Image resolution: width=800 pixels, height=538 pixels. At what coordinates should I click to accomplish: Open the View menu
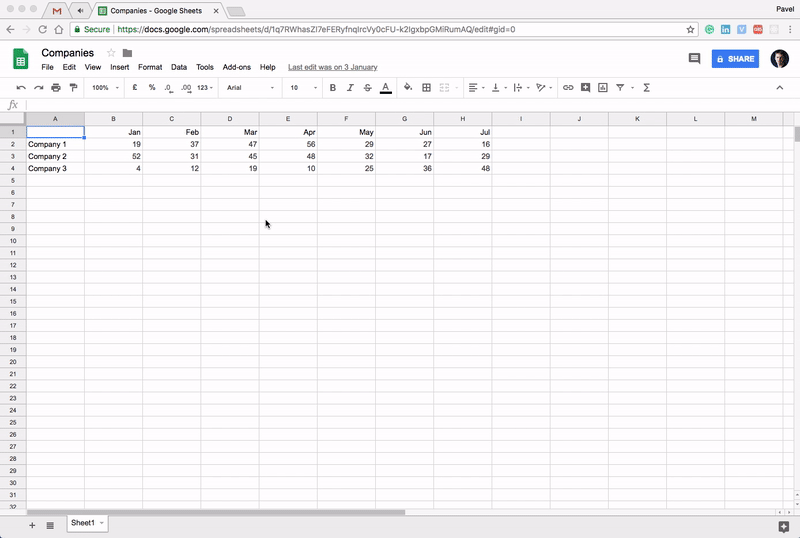pyautogui.click(x=93, y=67)
